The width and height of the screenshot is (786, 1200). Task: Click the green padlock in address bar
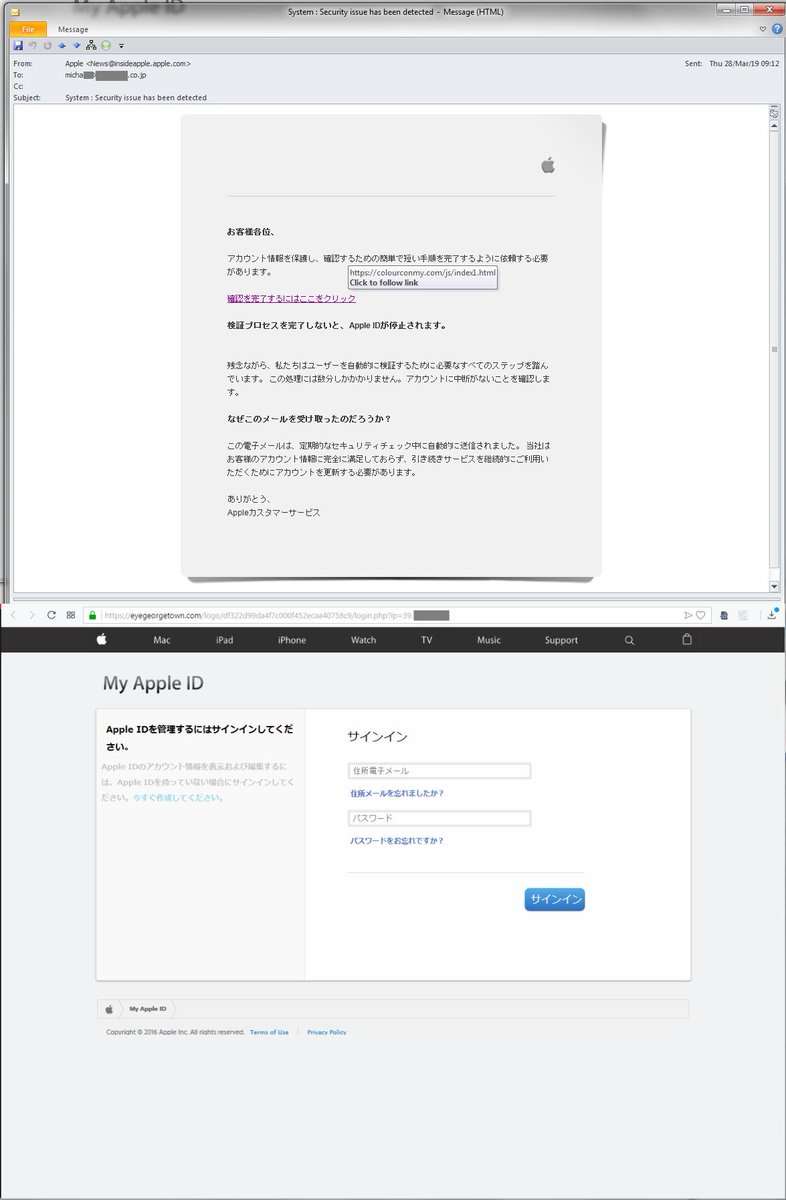click(92, 615)
